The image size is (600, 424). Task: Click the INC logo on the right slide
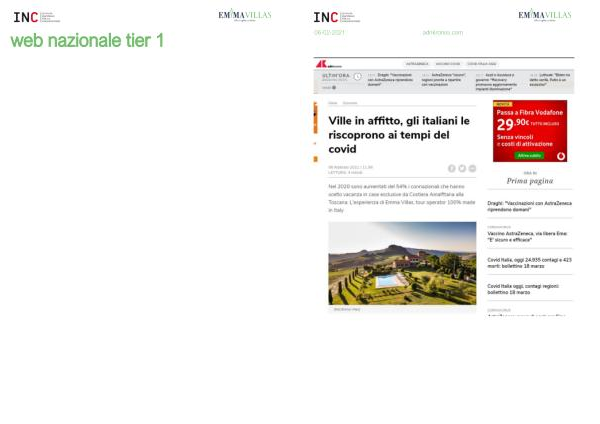[337, 17]
